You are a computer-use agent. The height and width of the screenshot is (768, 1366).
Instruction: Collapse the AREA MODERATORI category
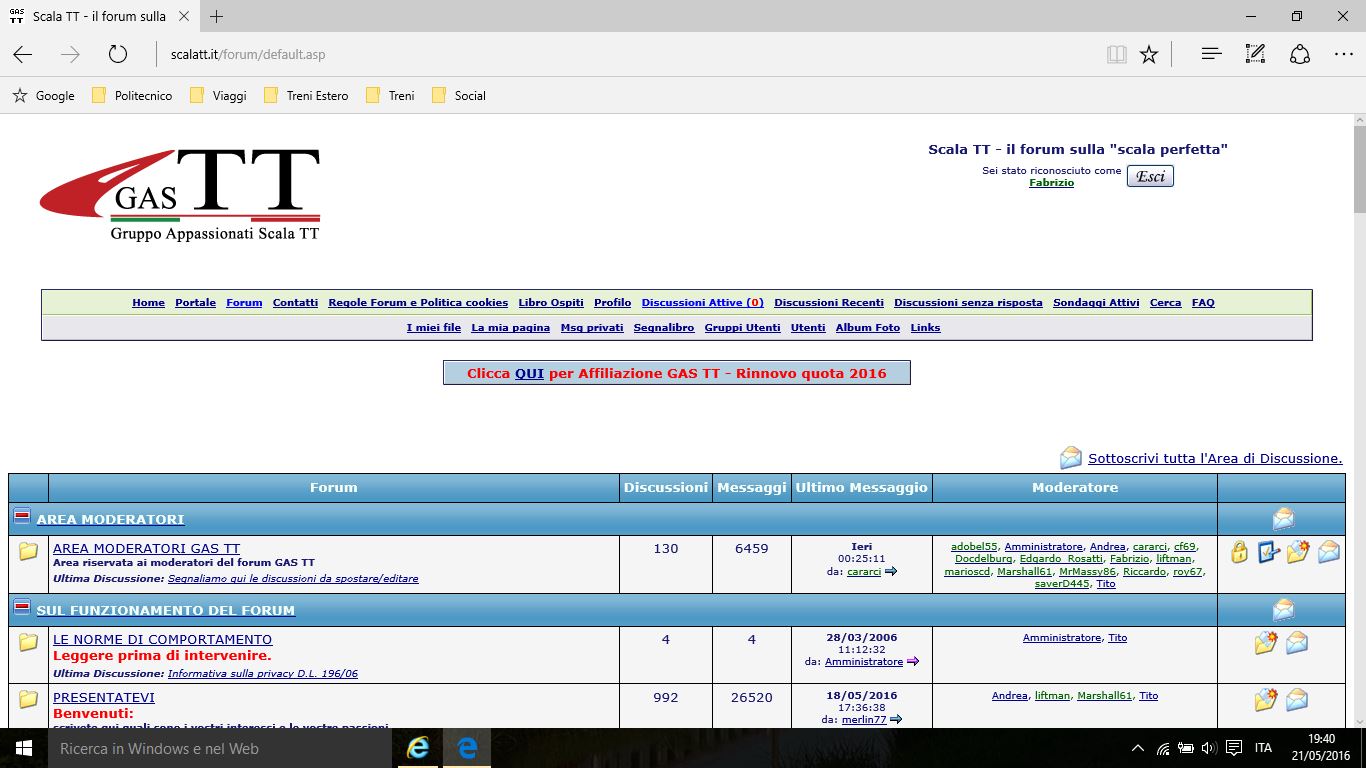pyautogui.click(x=21, y=517)
